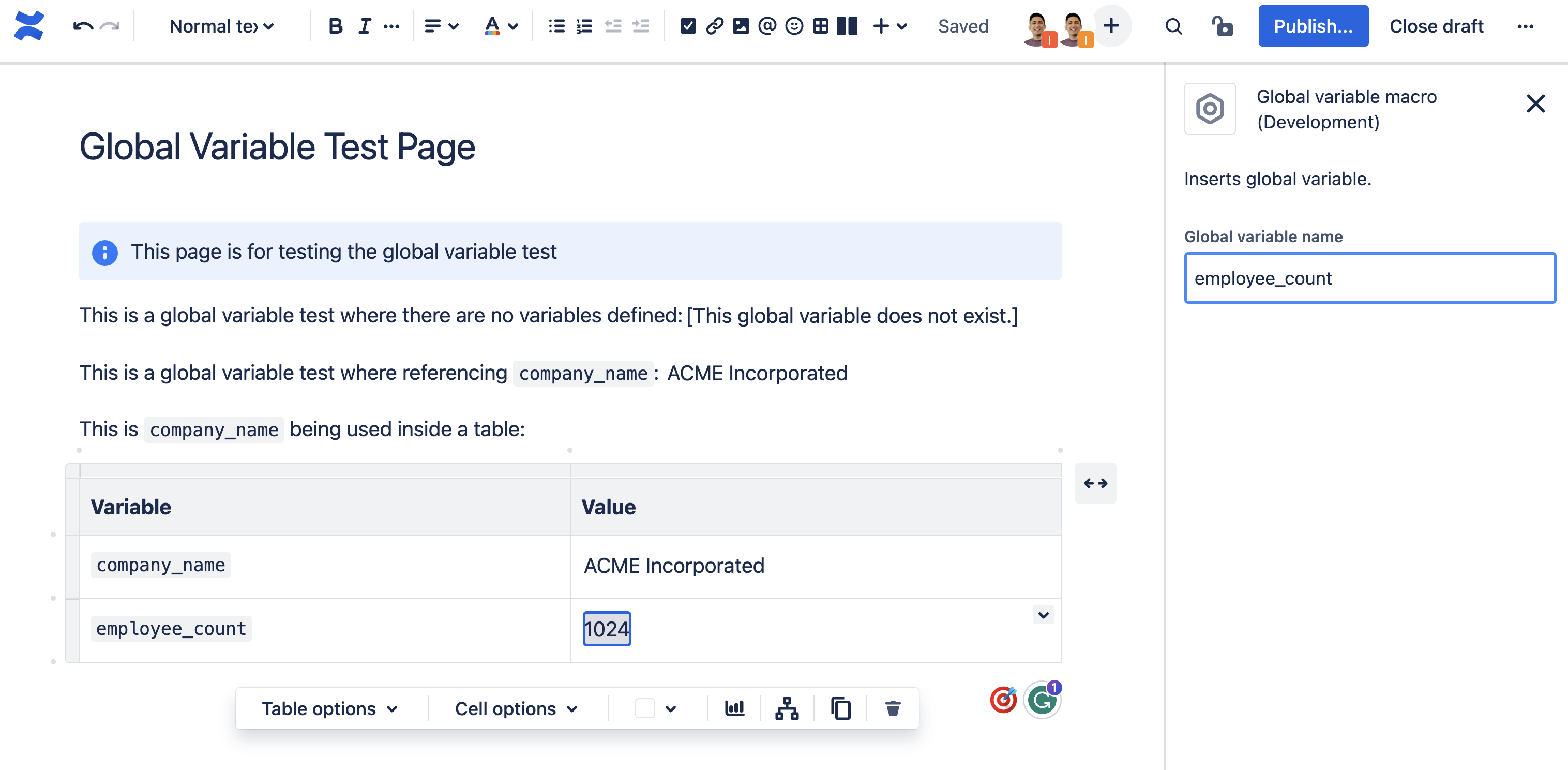The height and width of the screenshot is (770, 1568).
Task: Open the Normal text style dropdown
Action: [x=221, y=26]
